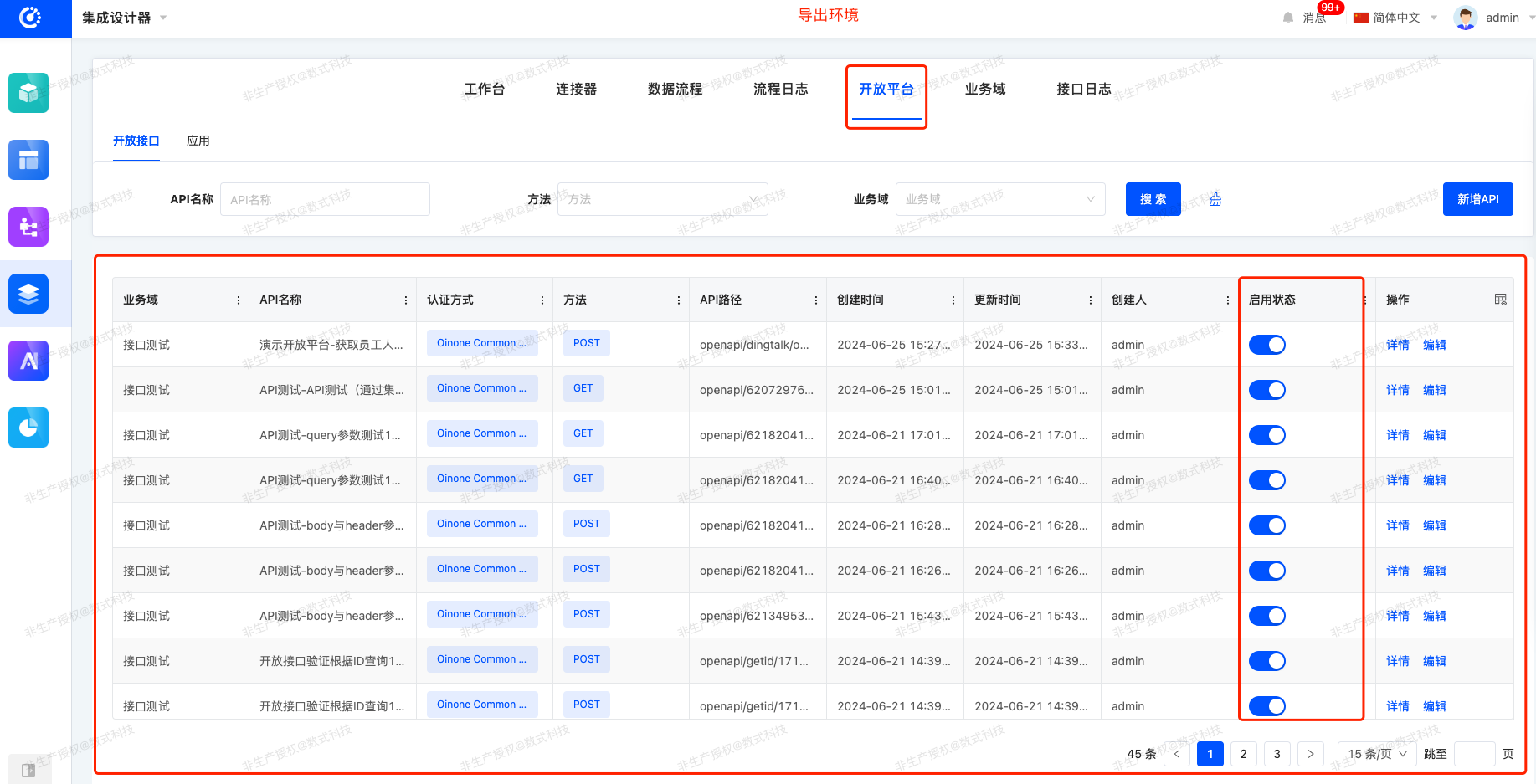1536x784 pixels.
Task: Focus the API名称 search input
Action: (x=325, y=199)
